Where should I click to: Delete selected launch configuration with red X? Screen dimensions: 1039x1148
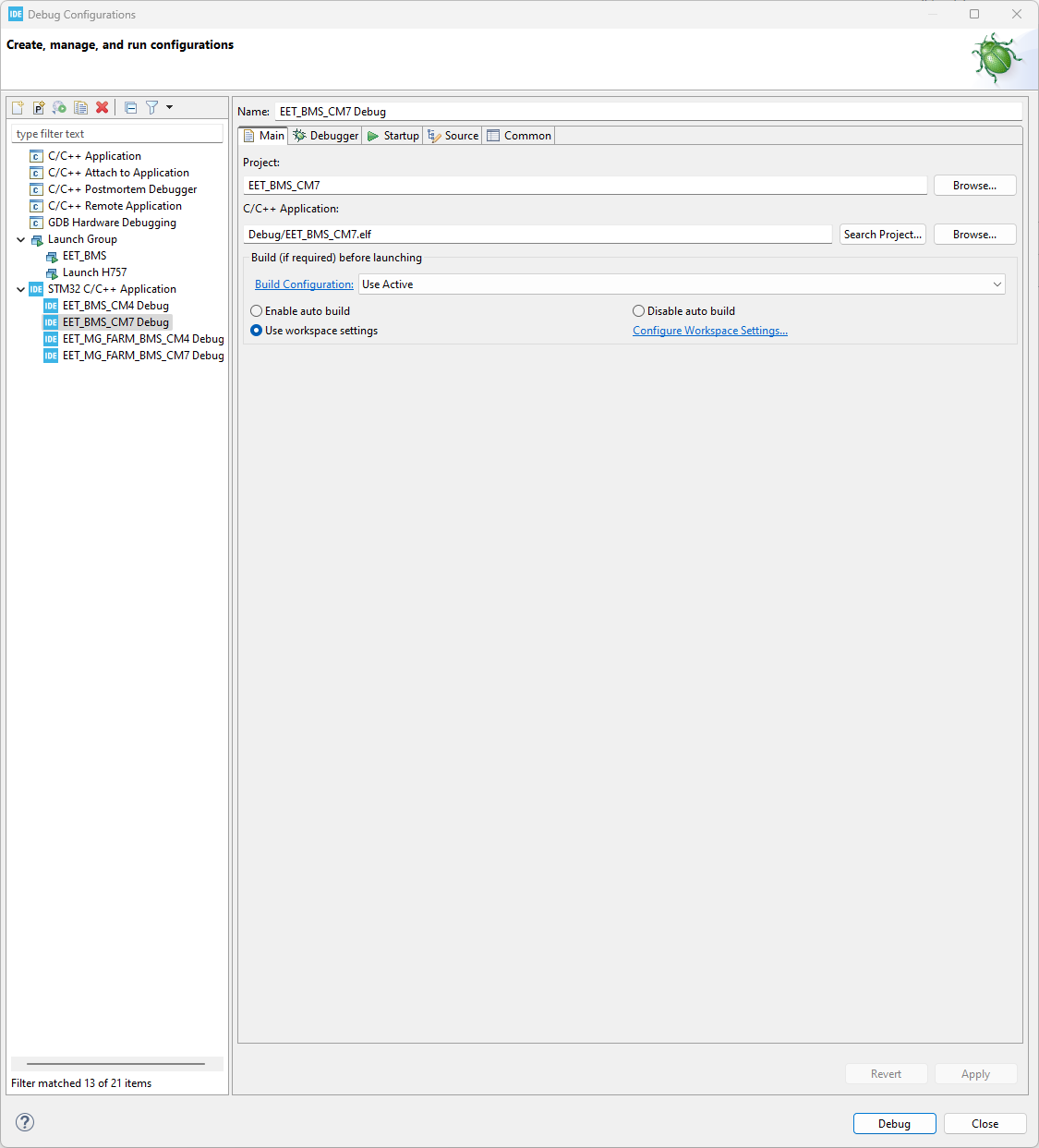103,107
